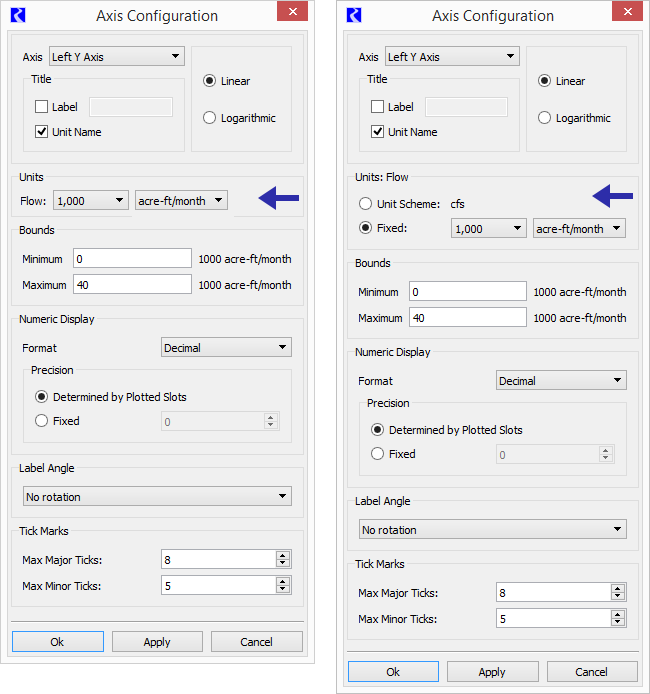The height and width of the screenshot is (694, 650).
Task: Select the Unit Scheme cfs radio option
Action: tap(365, 204)
